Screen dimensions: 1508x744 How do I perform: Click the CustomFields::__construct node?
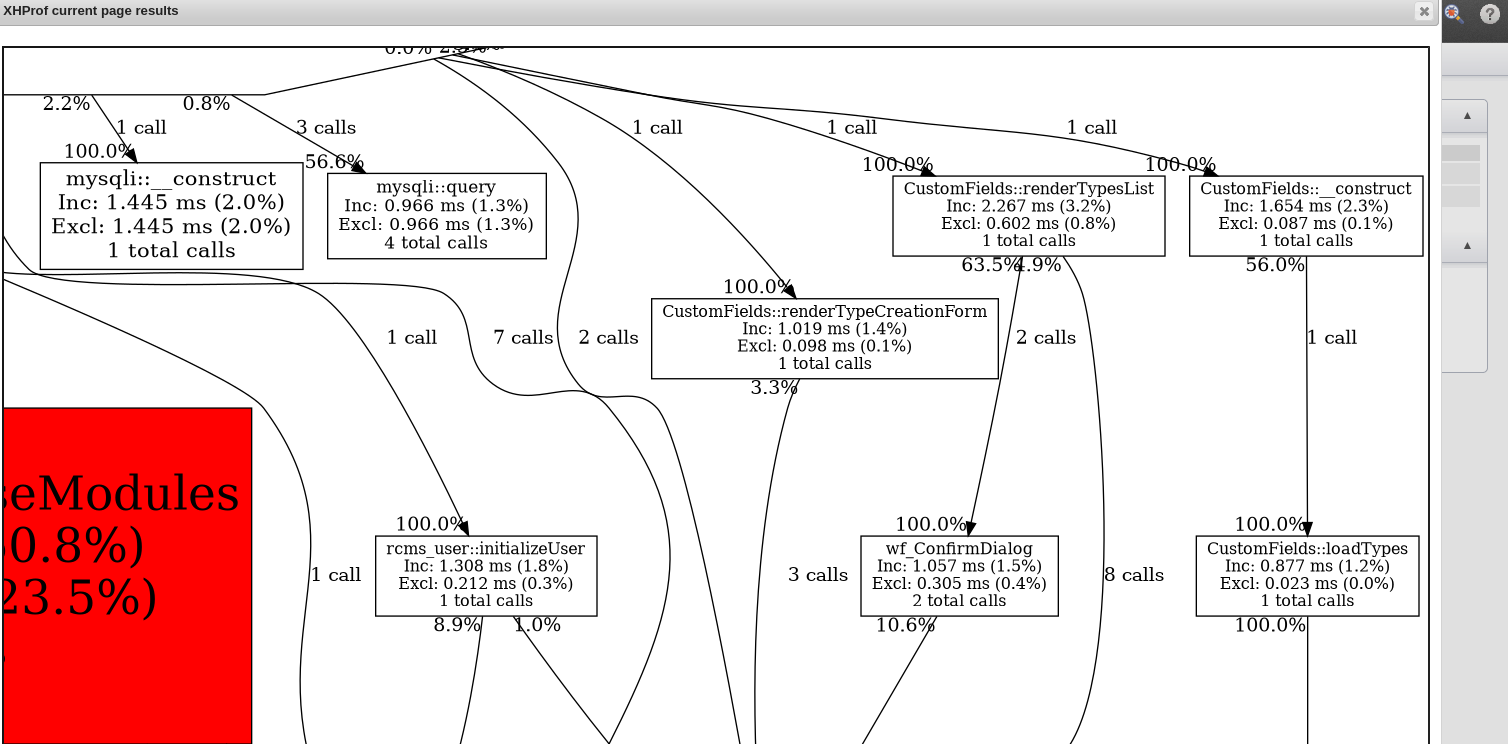pyautogui.click(x=1305, y=215)
